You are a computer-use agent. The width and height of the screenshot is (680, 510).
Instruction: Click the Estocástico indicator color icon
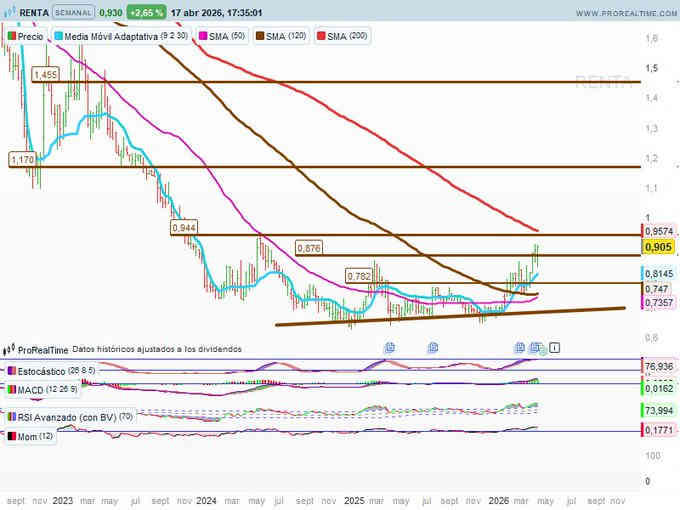pyautogui.click(x=11, y=372)
